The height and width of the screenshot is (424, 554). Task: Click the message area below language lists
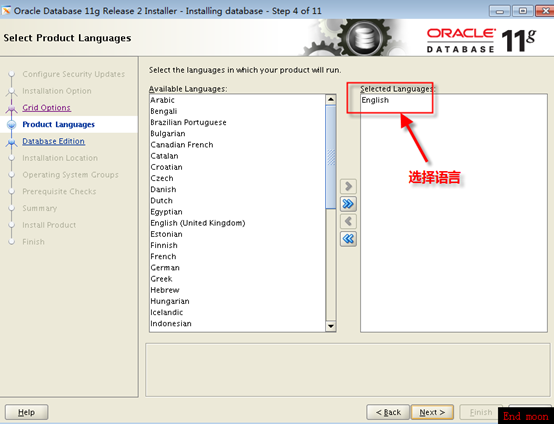tap(348, 370)
